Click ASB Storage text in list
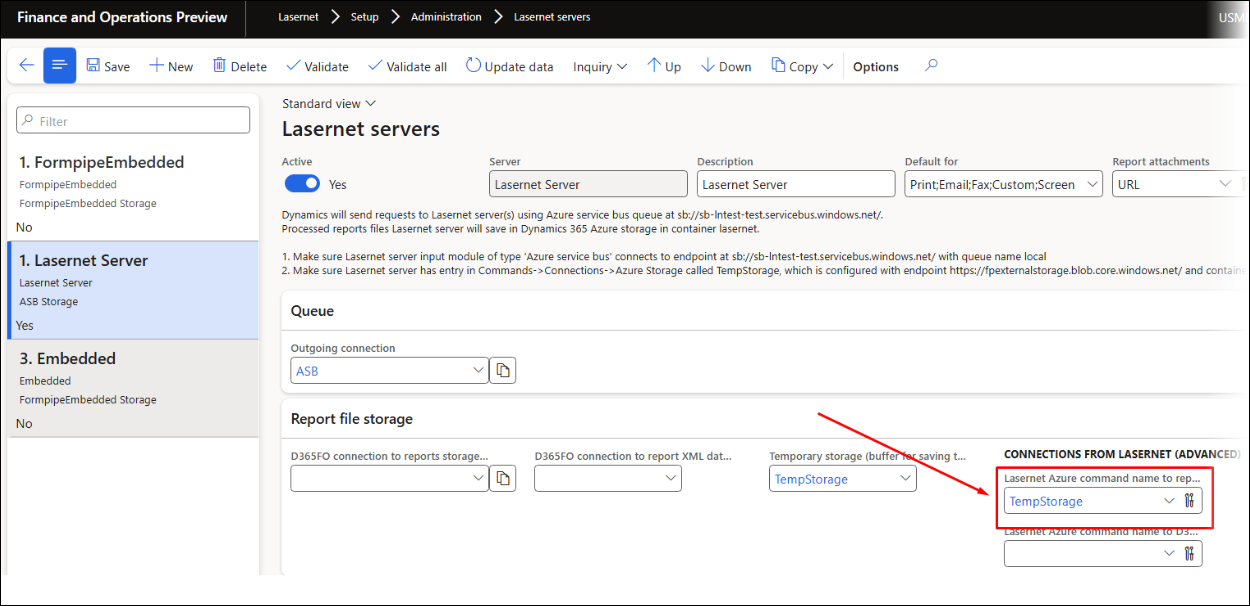 (49, 301)
